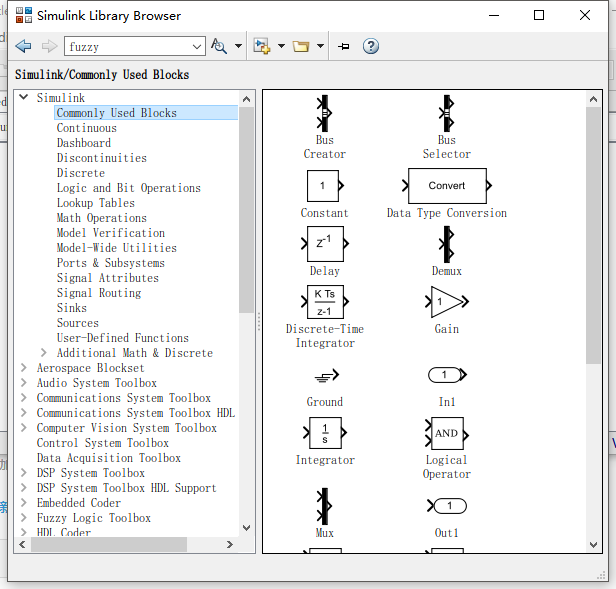Expand Additional Math & Discrete node
Viewport: 616px width, 589px height.
click(x=43, y=352)
